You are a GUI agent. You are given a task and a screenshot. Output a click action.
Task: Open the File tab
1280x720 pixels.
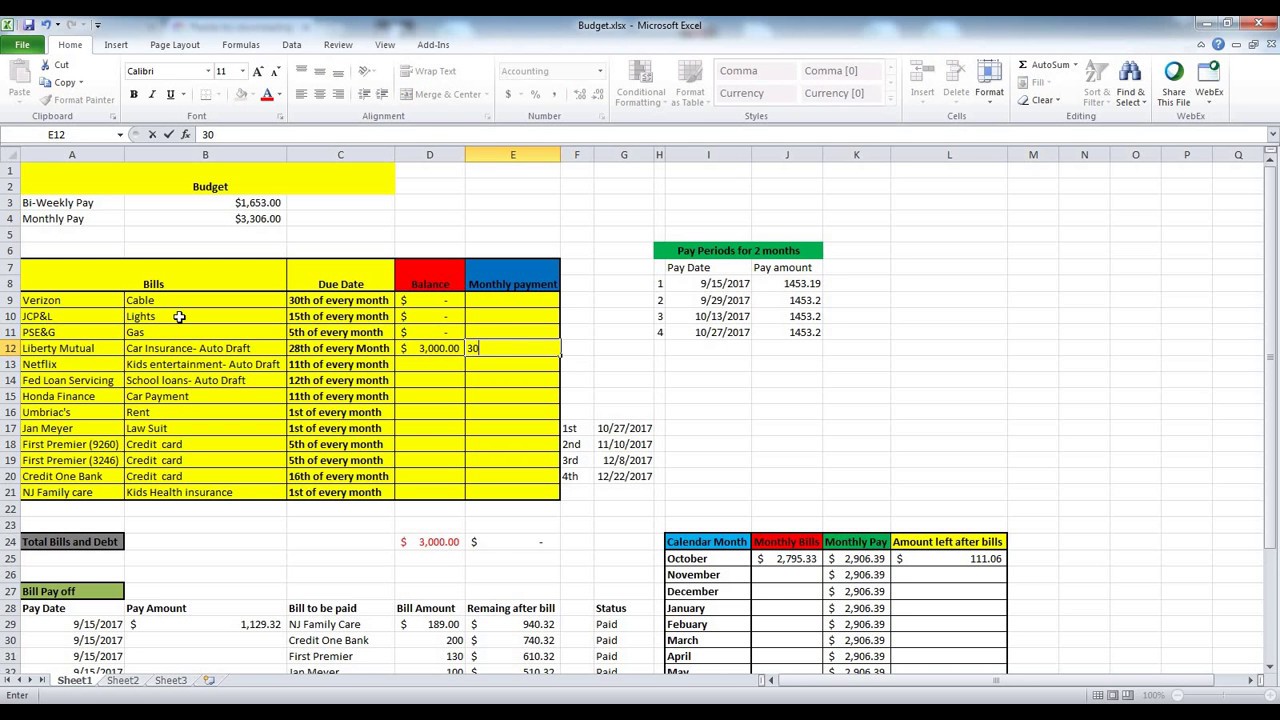pos(22,45)
